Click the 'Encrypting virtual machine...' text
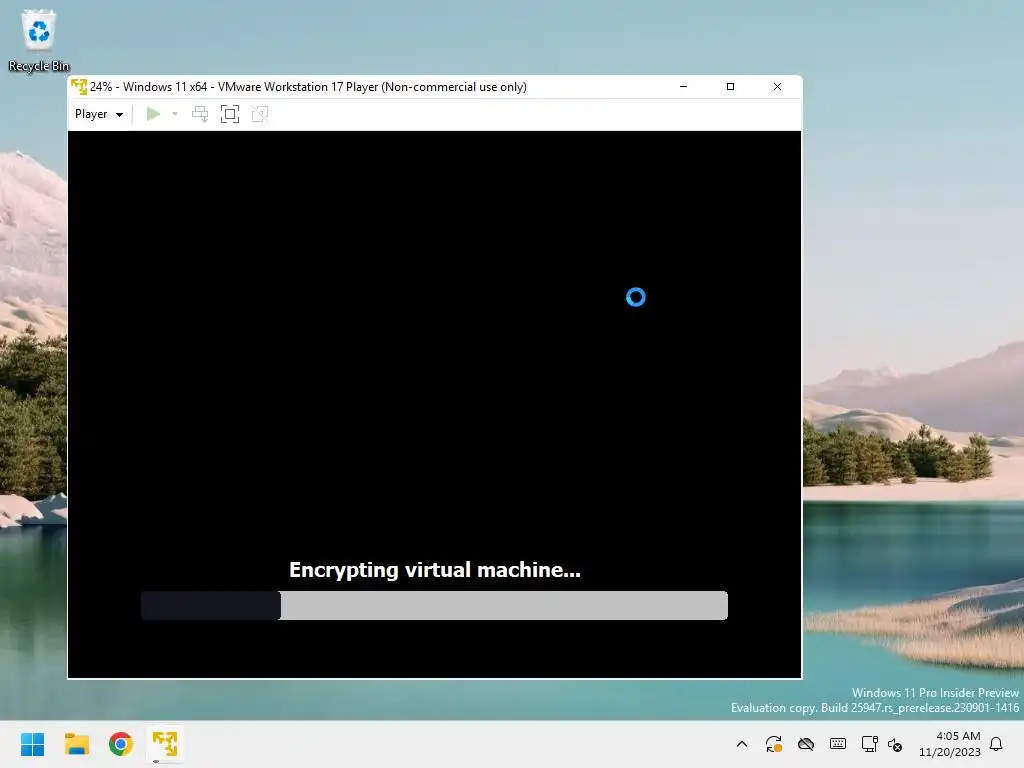 tap(435, 570)
